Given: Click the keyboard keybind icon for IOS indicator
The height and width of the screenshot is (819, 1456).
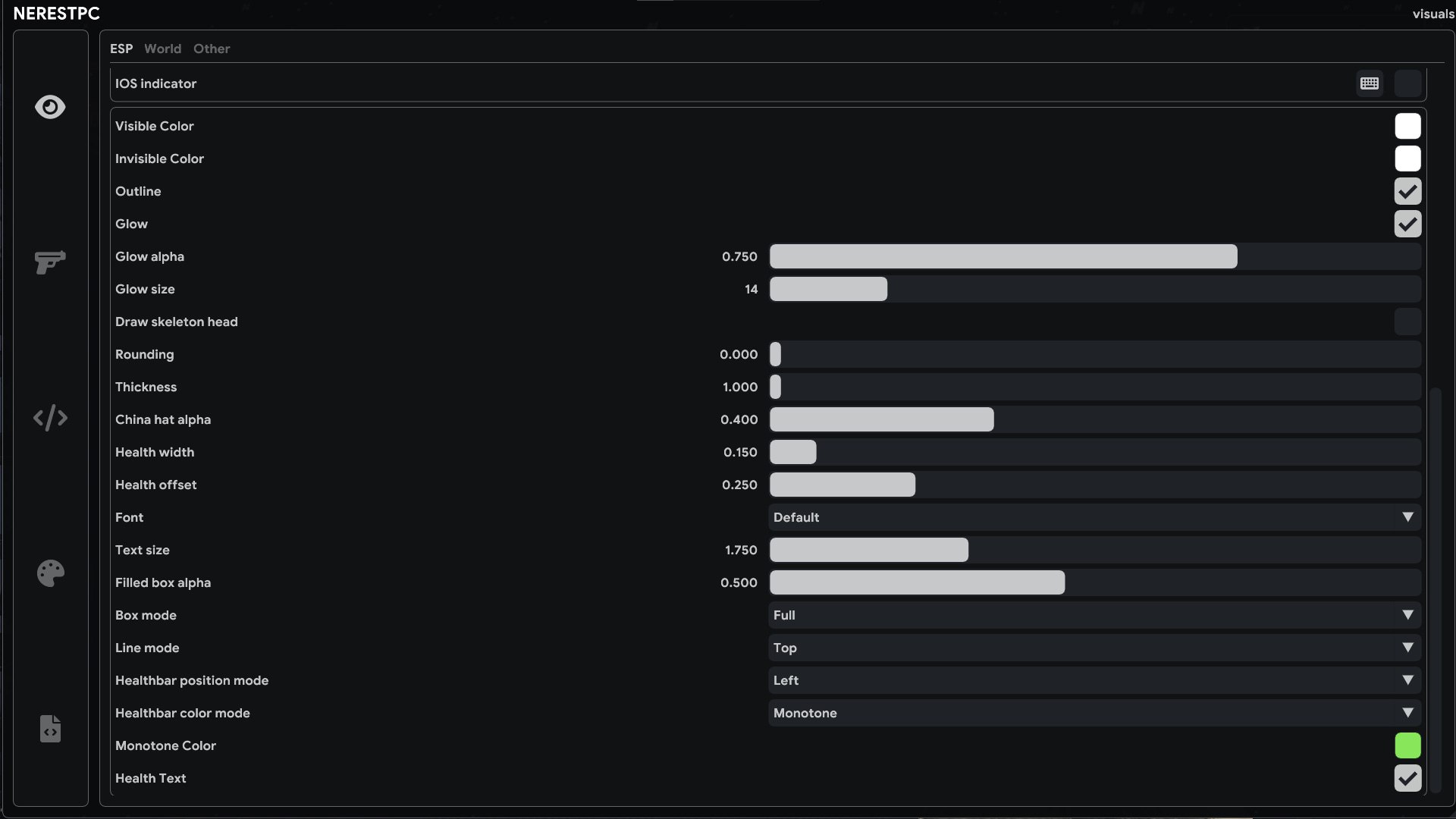Looking at the screenshot, I should point(1370,83).
